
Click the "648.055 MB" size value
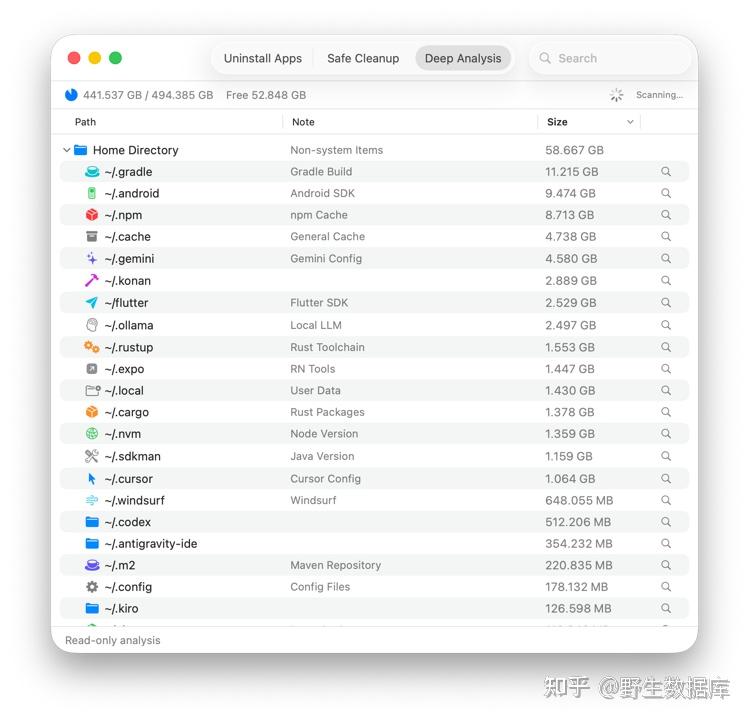tap(579, 500)
